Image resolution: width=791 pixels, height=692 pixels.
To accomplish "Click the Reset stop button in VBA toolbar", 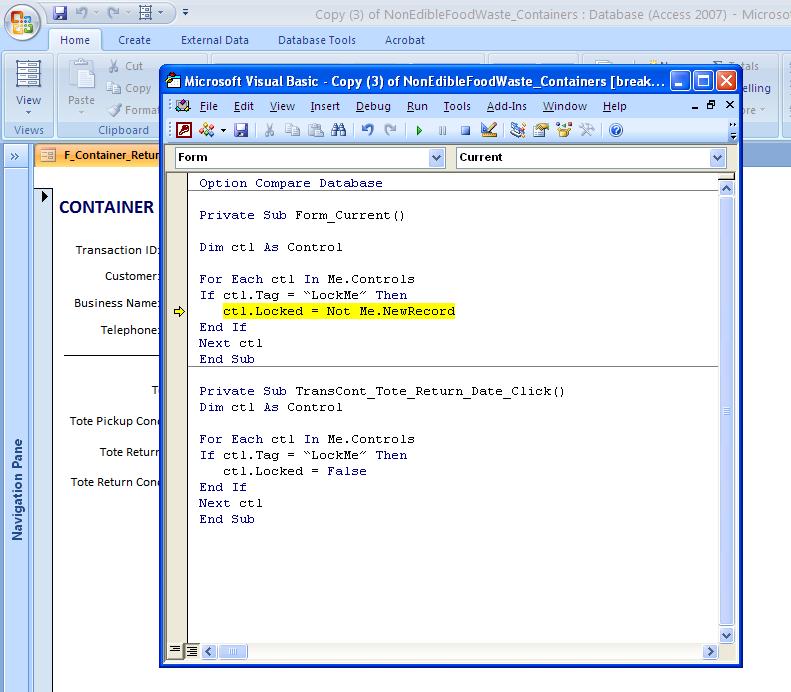I will [465, 131].
